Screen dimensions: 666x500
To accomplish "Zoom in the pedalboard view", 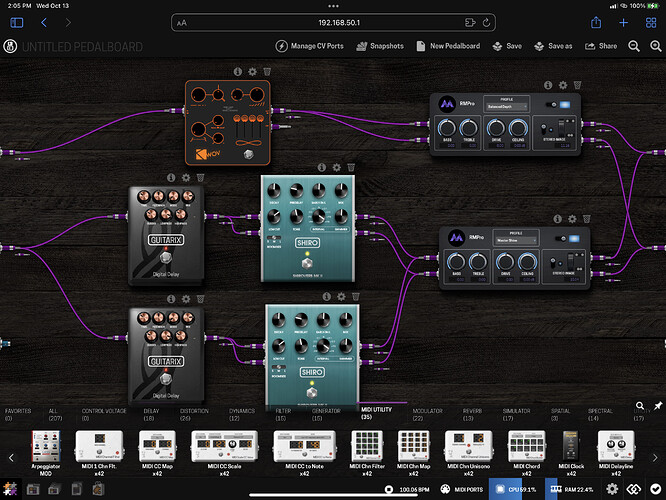I will 656,46.
